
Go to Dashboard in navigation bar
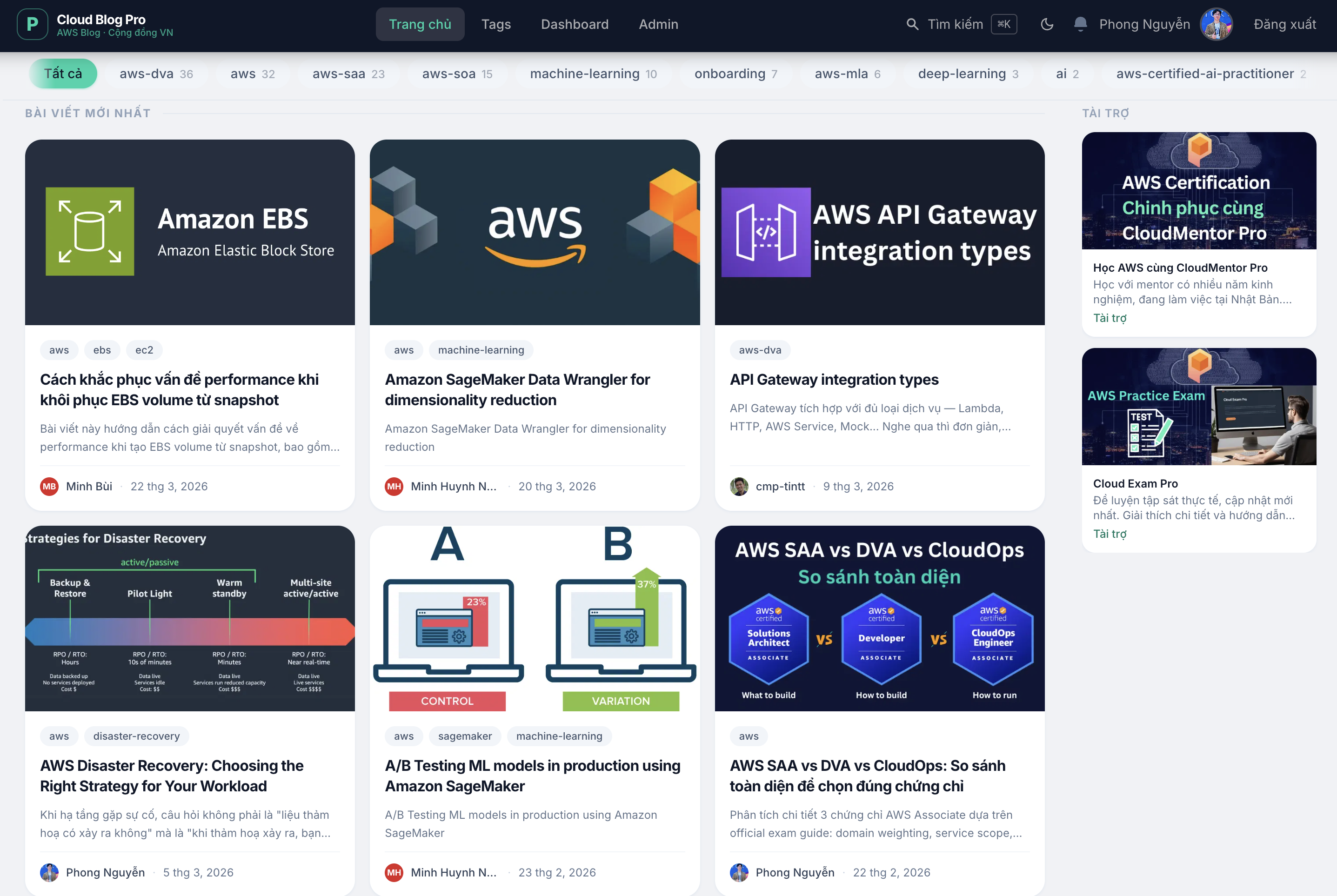pos(574,25)
